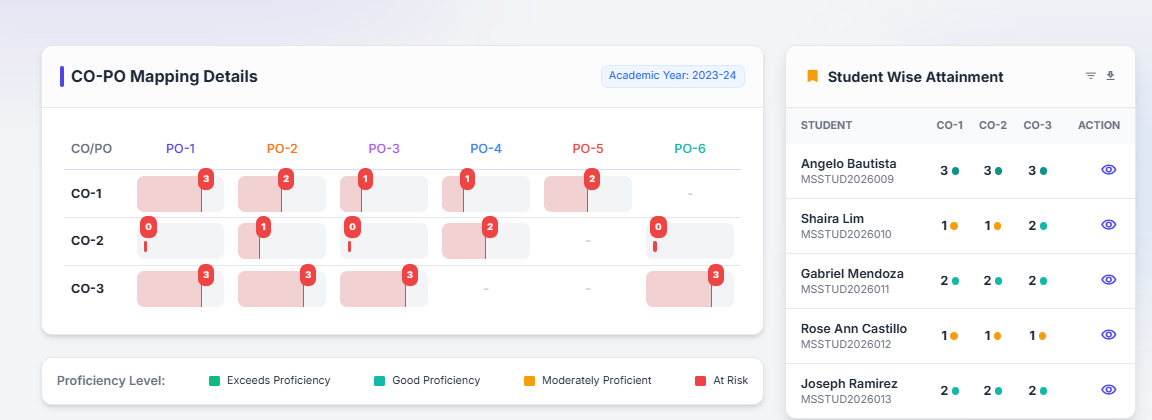View Joseph Ramirez's row eye icon

coord(1108,390)
